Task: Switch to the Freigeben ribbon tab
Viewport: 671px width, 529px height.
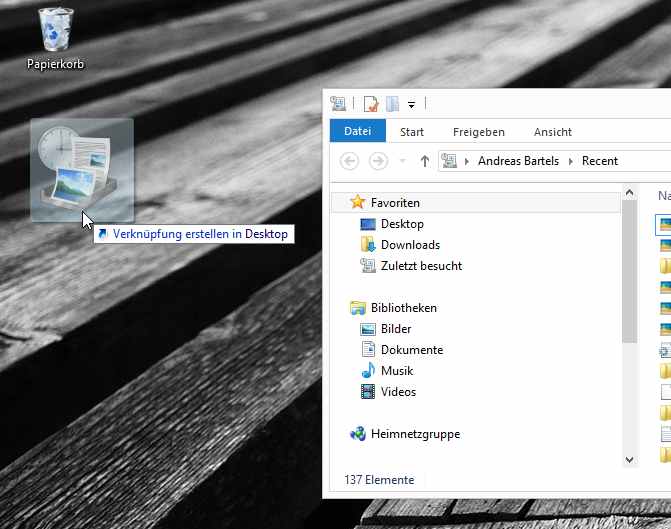Action: coord(479,132)
